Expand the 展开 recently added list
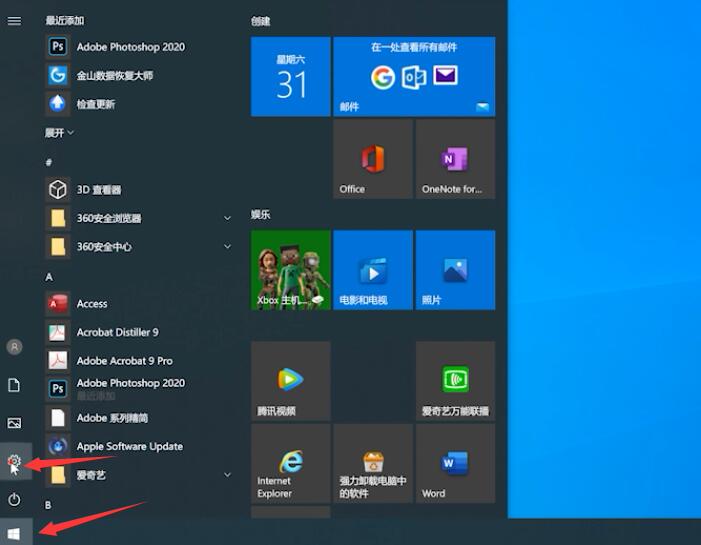This screenshot has width=701, height=545. 59,133
